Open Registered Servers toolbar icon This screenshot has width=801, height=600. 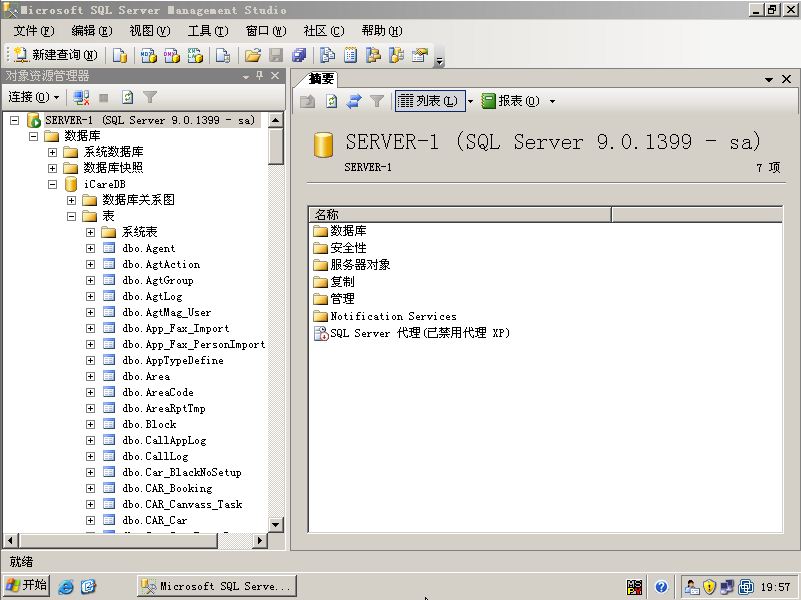pyautogui.click(x=327, y=55)
